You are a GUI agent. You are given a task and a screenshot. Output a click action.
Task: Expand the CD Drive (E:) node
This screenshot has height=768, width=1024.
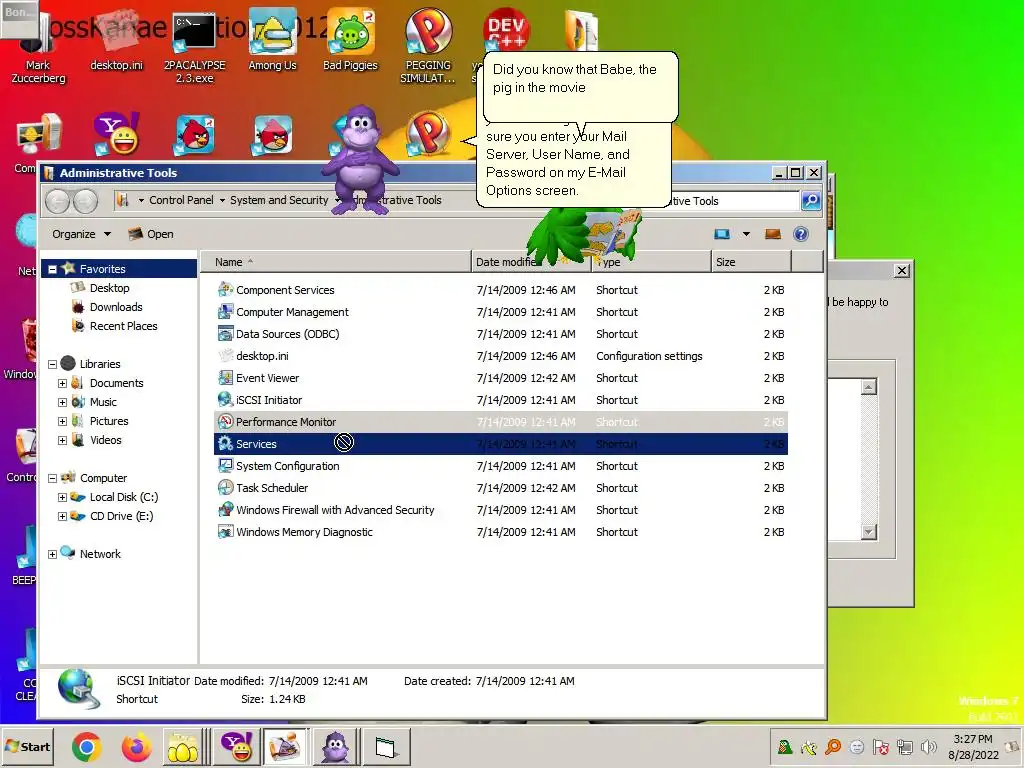tap(62, 516)
